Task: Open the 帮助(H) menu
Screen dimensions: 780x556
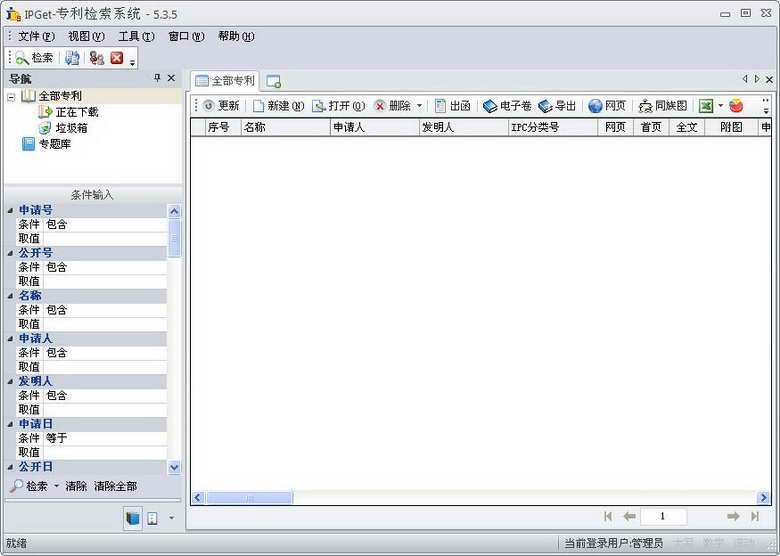Action: pos(236,36)
